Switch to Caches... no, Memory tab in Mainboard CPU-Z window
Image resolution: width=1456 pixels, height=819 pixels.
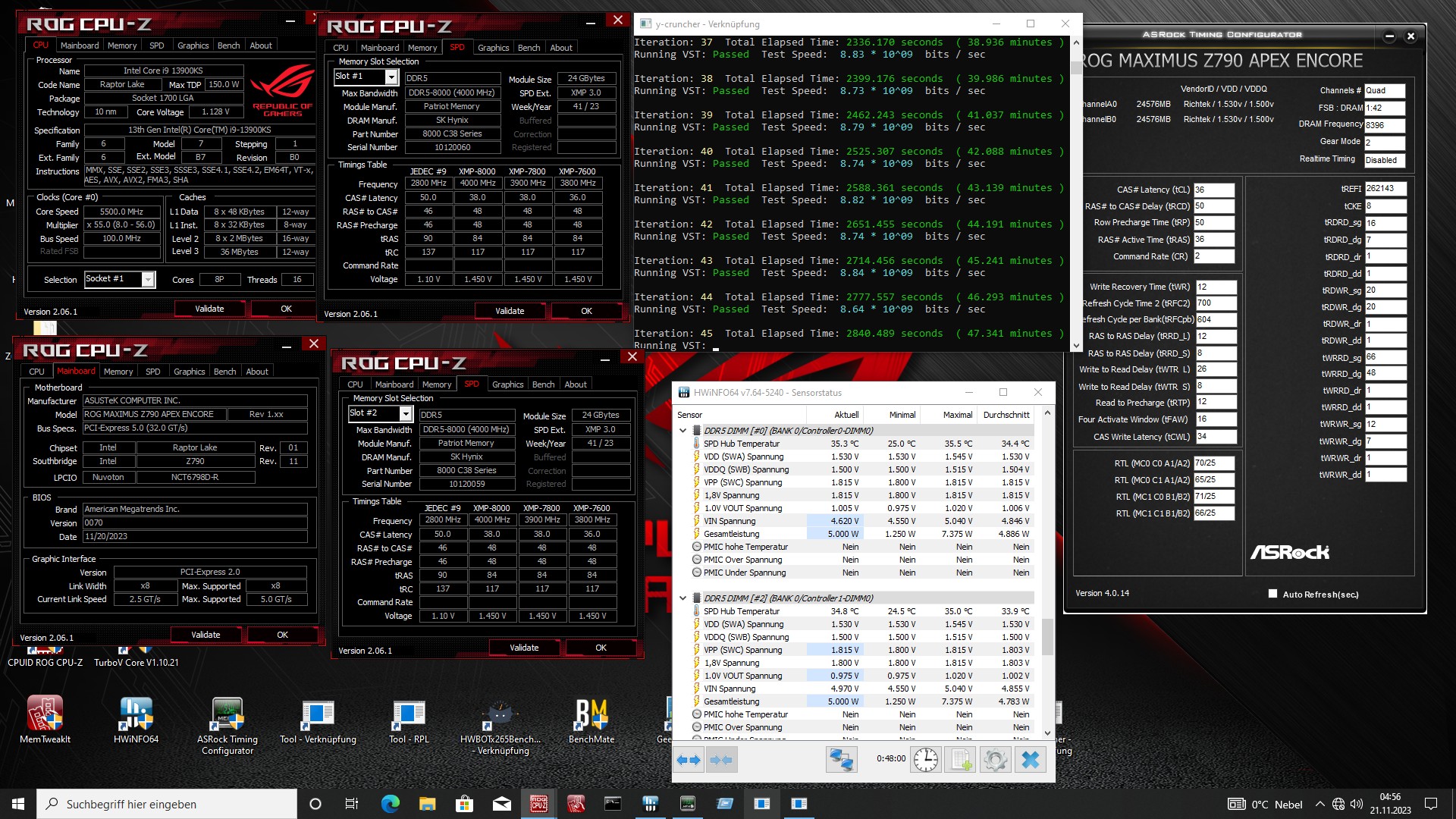point(118,372)
